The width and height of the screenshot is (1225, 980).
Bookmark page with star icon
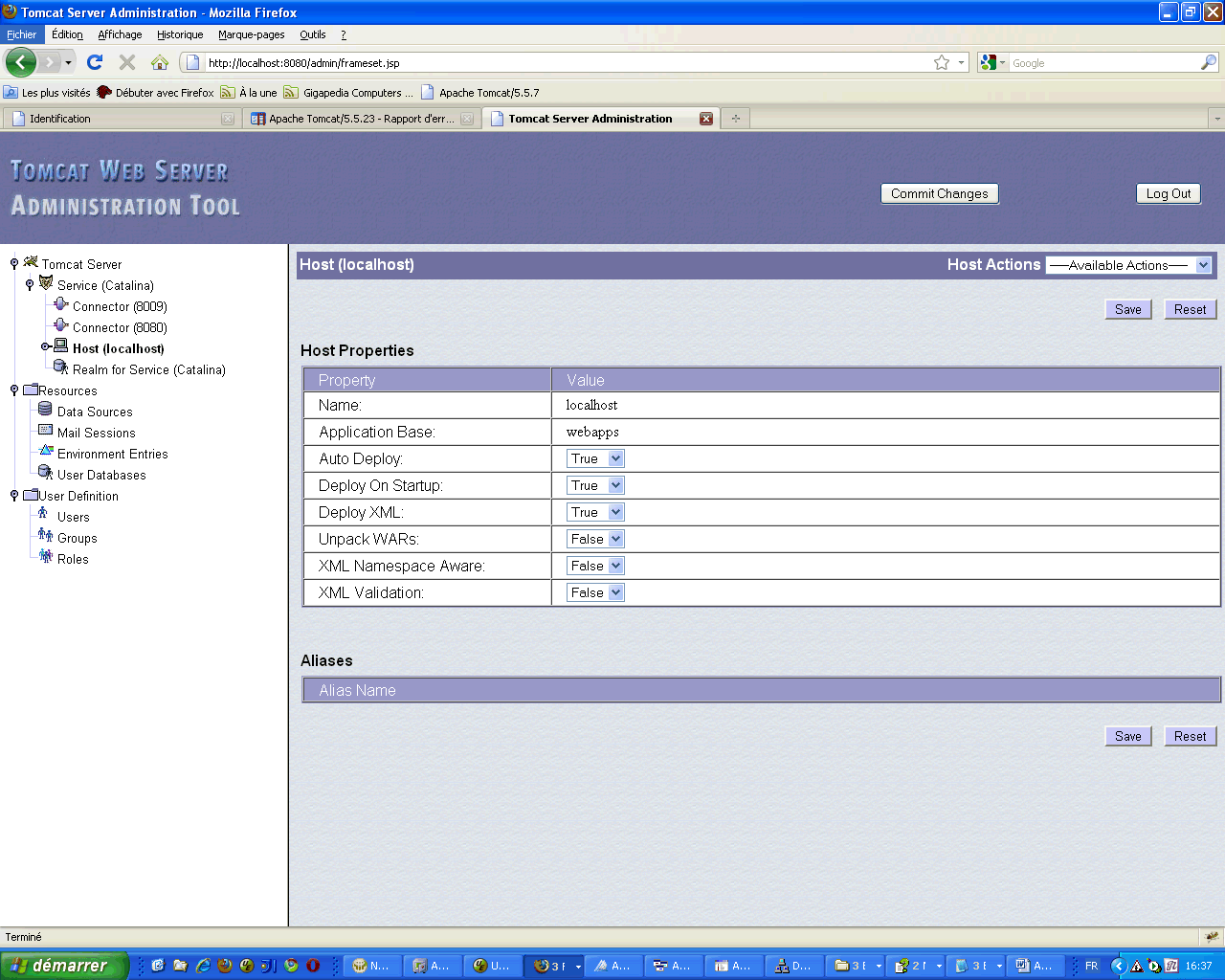(x=942, y=62)
